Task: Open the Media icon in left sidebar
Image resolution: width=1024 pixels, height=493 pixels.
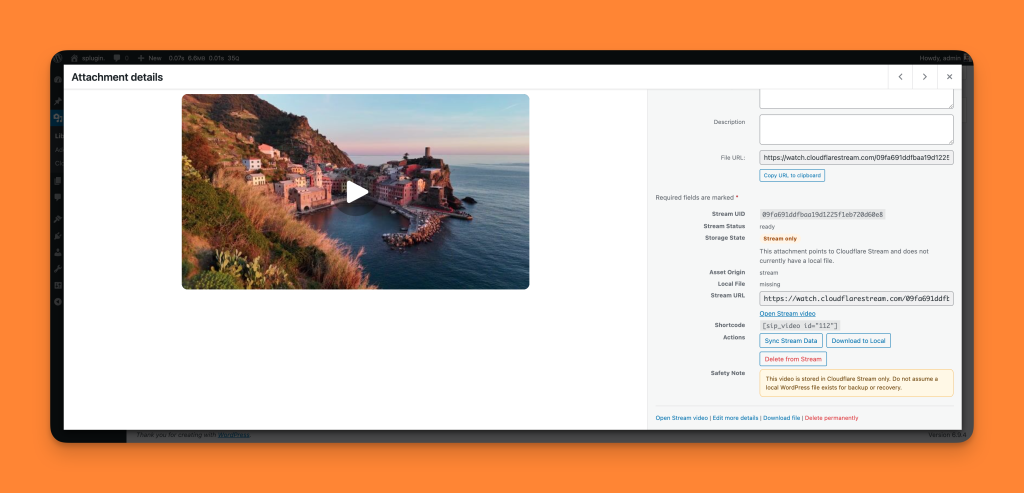Action: point(58,119)
